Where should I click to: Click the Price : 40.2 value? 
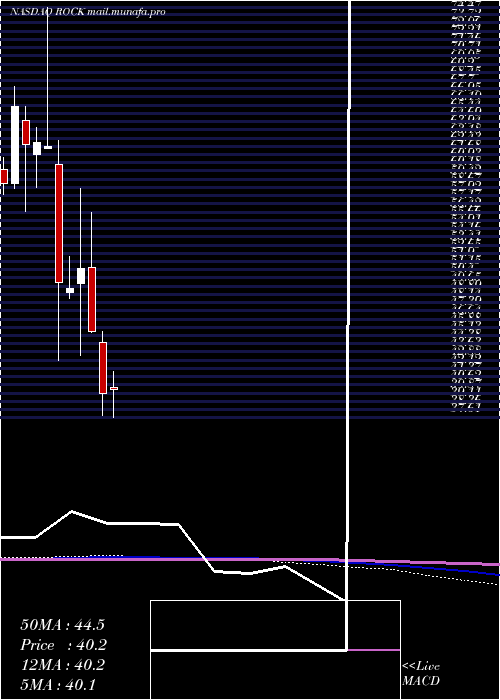[x=64, y=645]
